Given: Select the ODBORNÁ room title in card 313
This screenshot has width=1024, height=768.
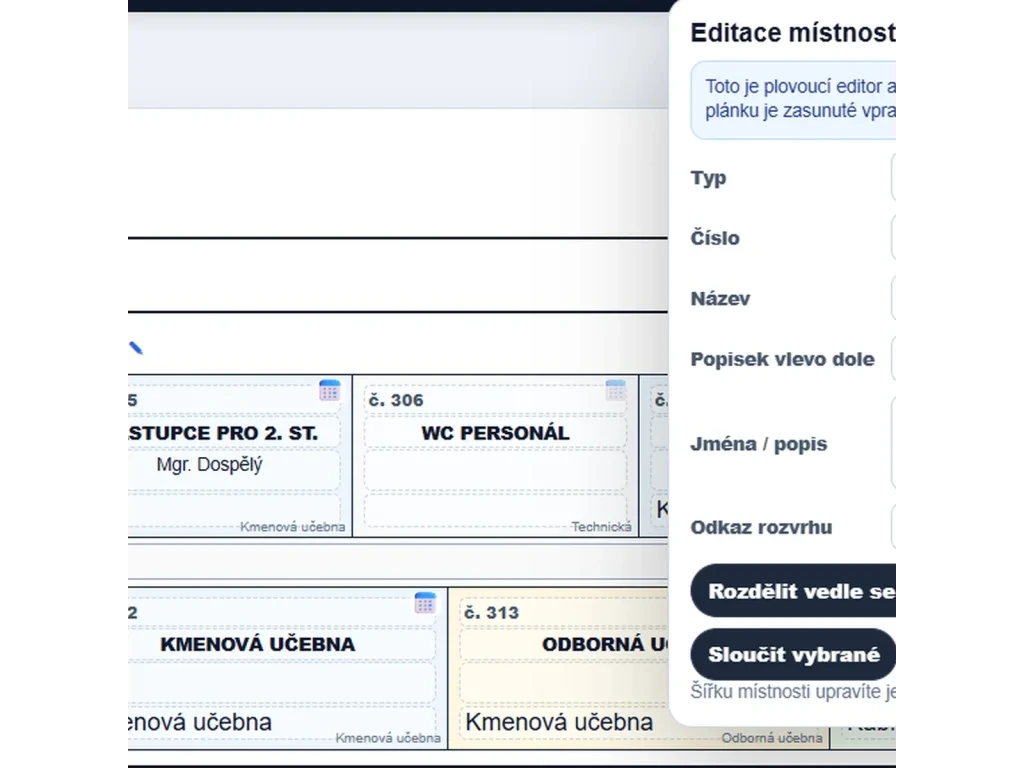Looking at the screenshot, I should (605, 645).
